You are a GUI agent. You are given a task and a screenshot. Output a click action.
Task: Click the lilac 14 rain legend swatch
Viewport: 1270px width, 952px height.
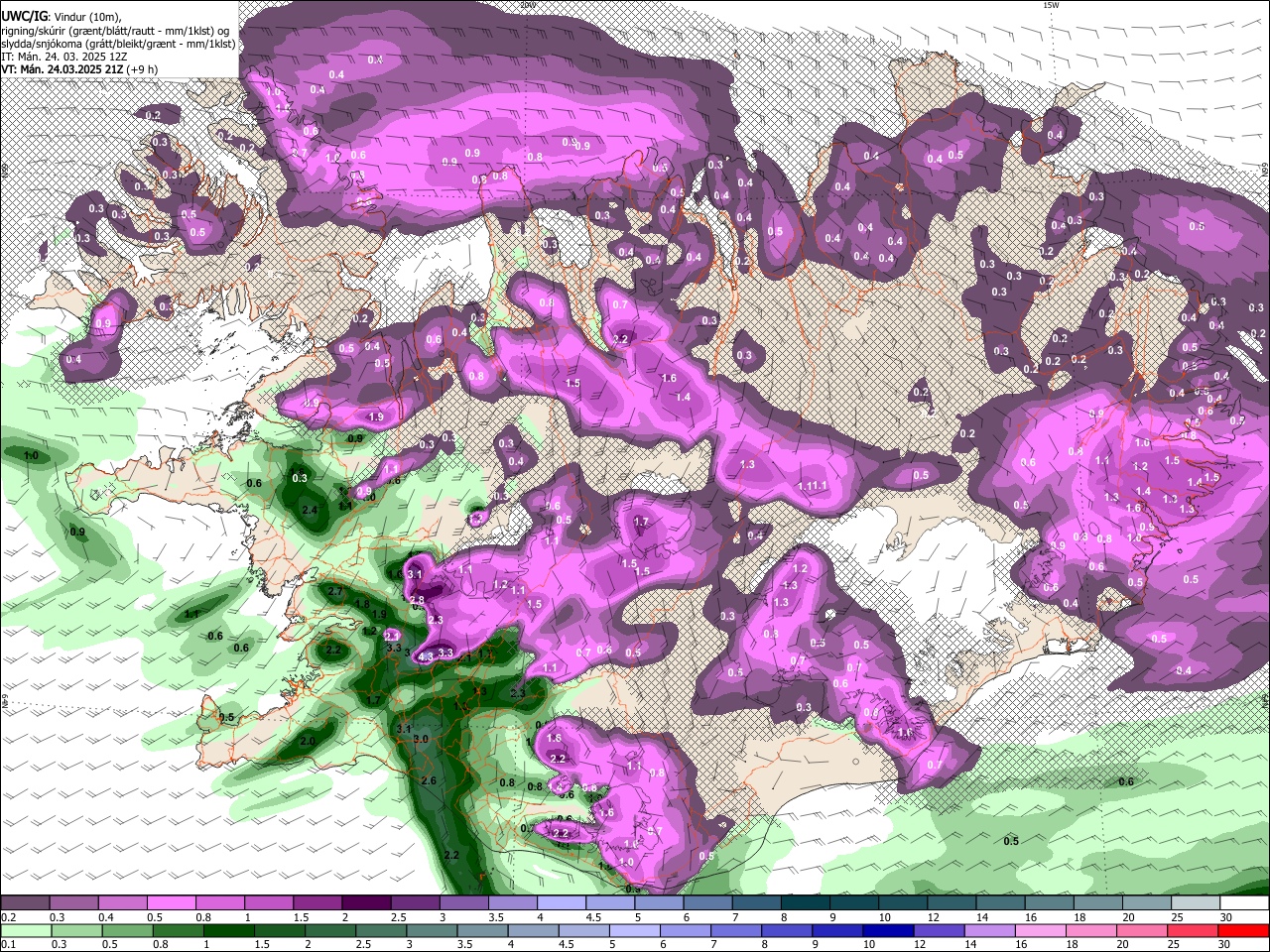[x=990, y=929]
